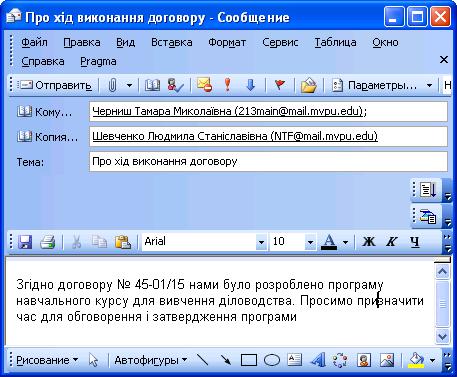The width and height of the screenshot is (457, 377).
Task: Click the stacked documents toolbar icon below
Action: point(428,216)
